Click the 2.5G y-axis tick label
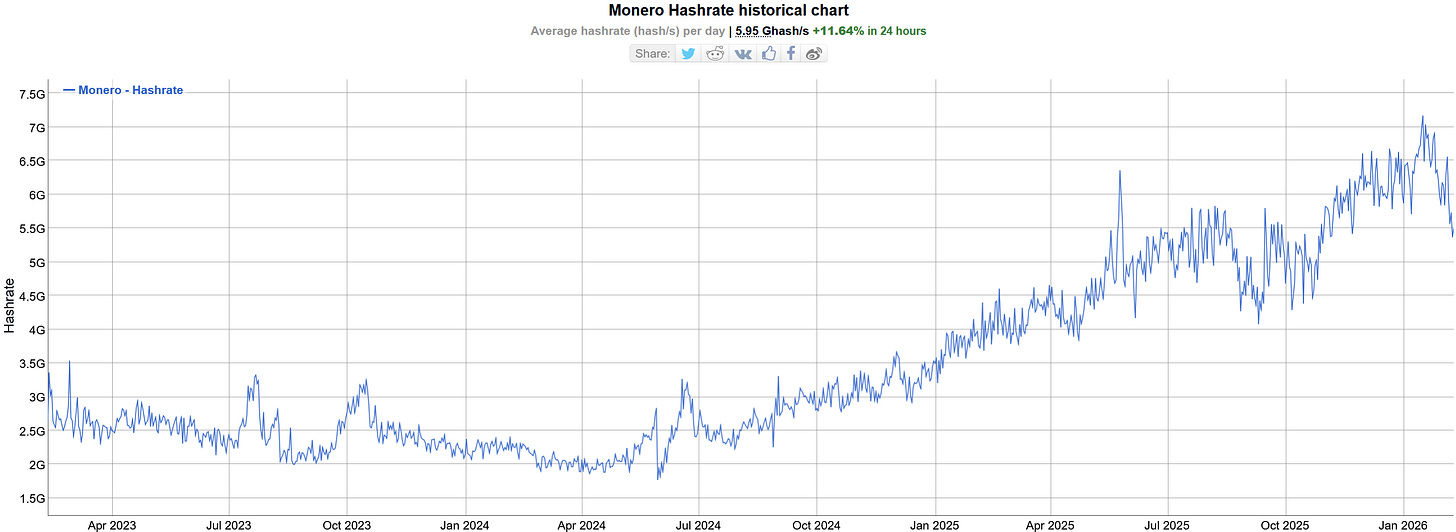The image size is (1456, 532). click(x=32, y=431)
